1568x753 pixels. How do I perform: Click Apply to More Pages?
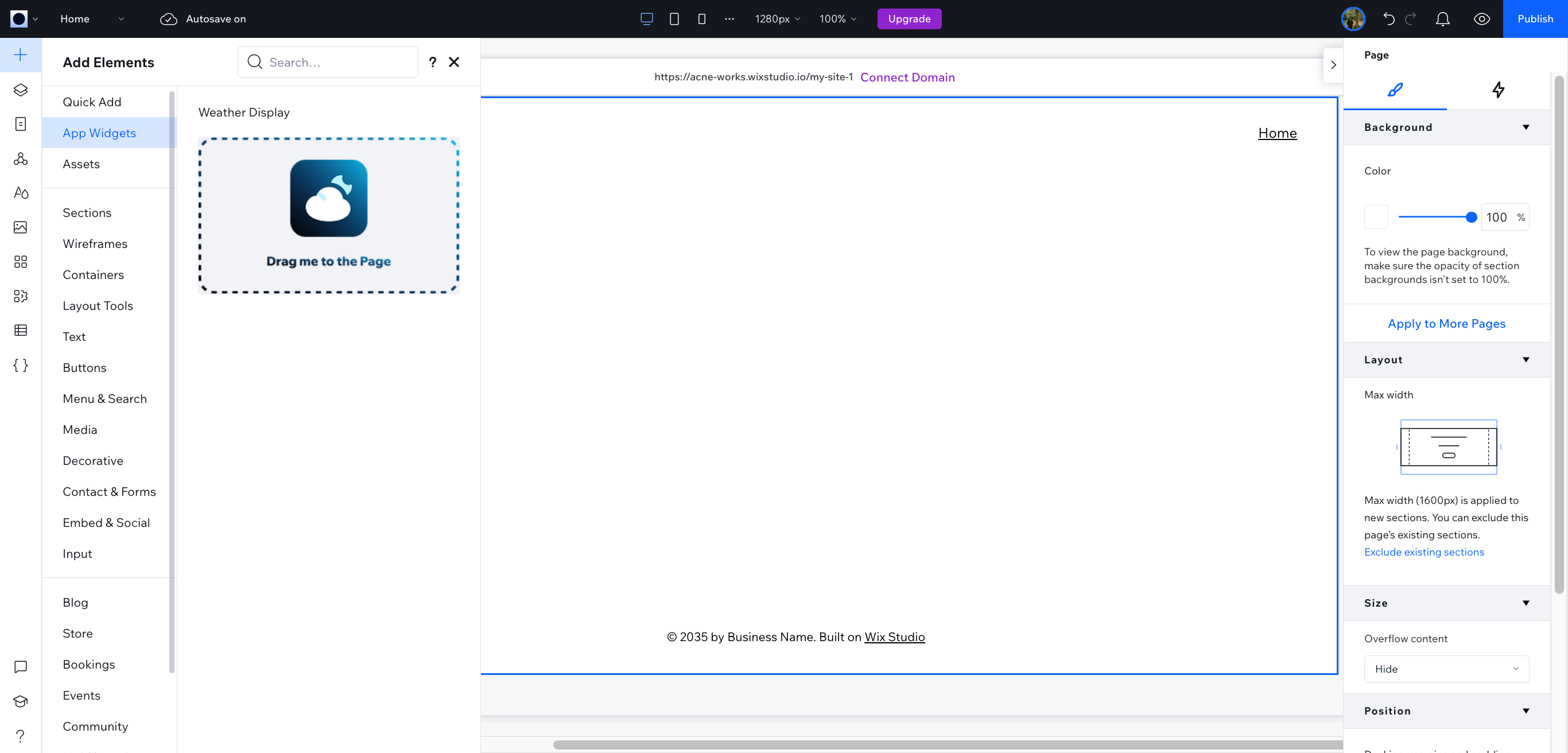coord(1446,324)
